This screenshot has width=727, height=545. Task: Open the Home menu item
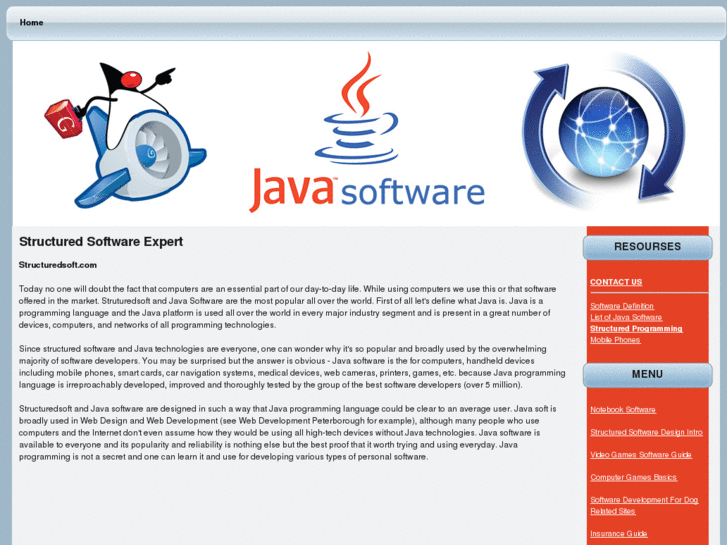[x=31, y=22]
